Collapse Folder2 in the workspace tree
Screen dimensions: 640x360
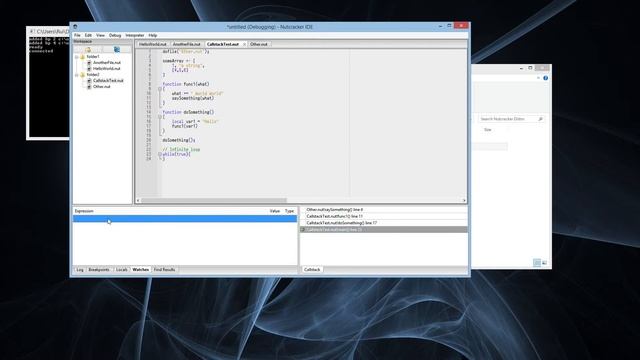coord(77,75)
